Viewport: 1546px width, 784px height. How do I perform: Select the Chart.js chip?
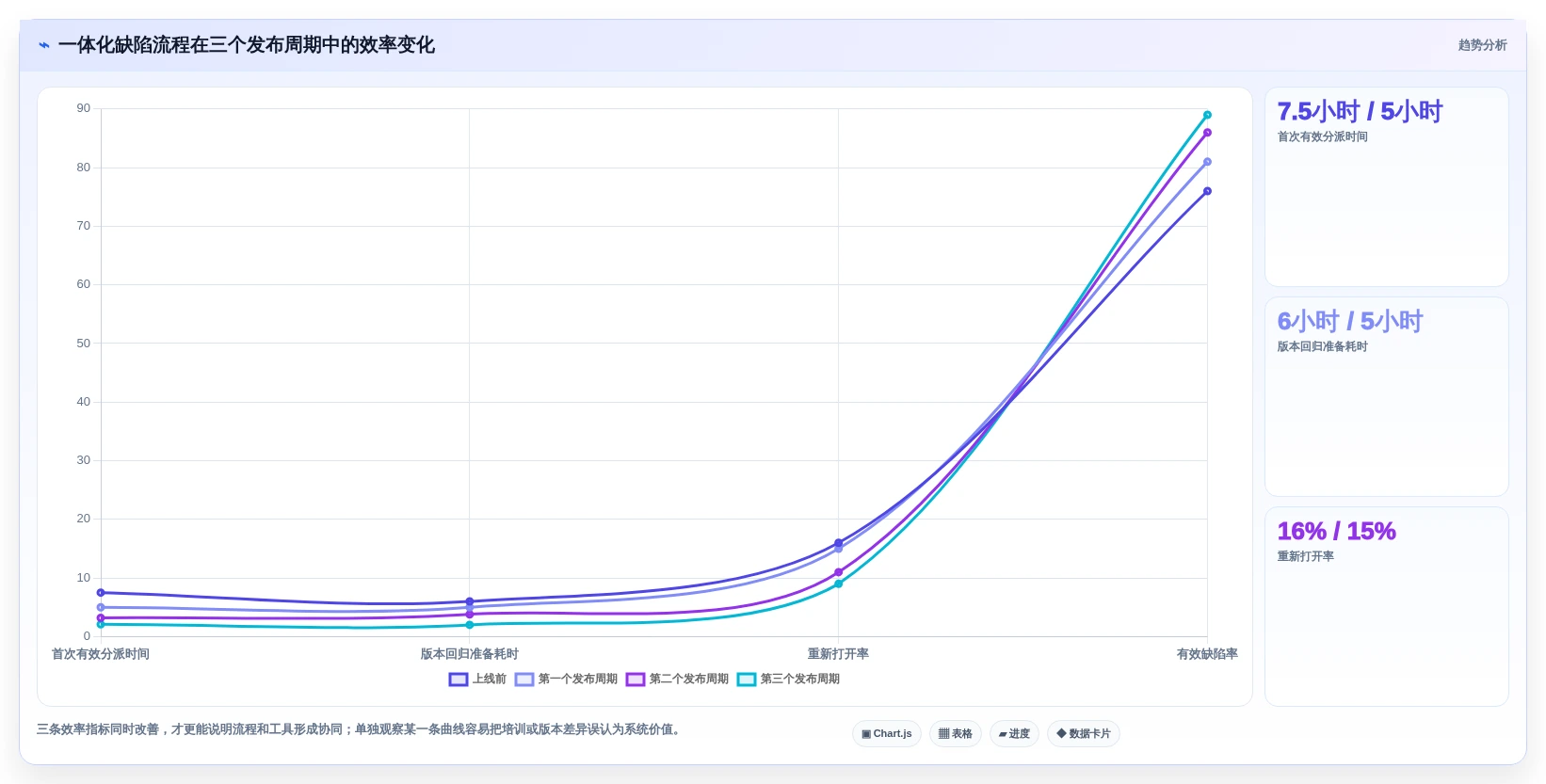pyautogui.click(x=887, y=734)
